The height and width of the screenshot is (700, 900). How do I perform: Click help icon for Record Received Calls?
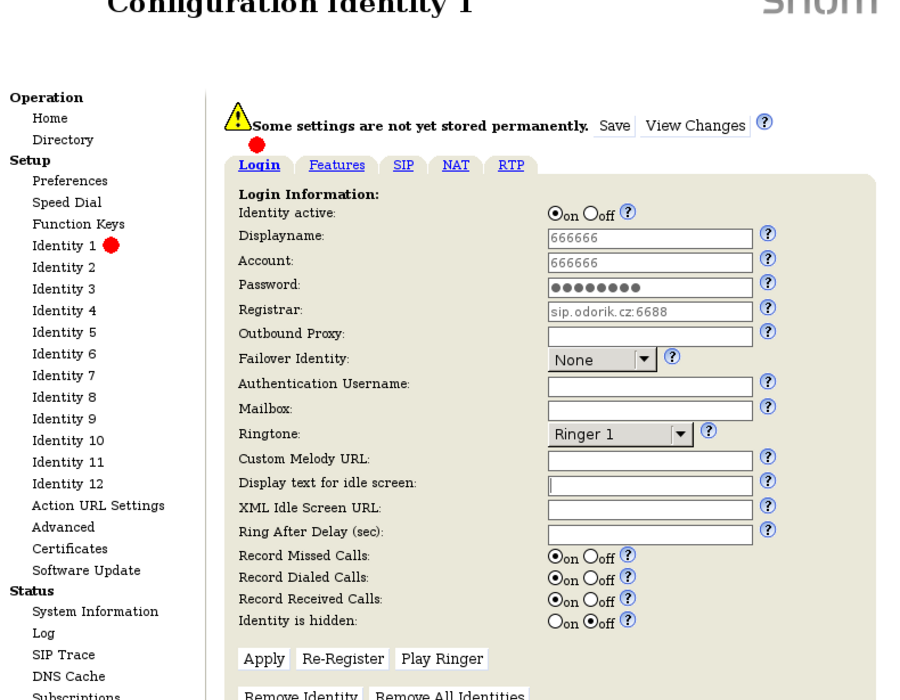click(628, 598)
